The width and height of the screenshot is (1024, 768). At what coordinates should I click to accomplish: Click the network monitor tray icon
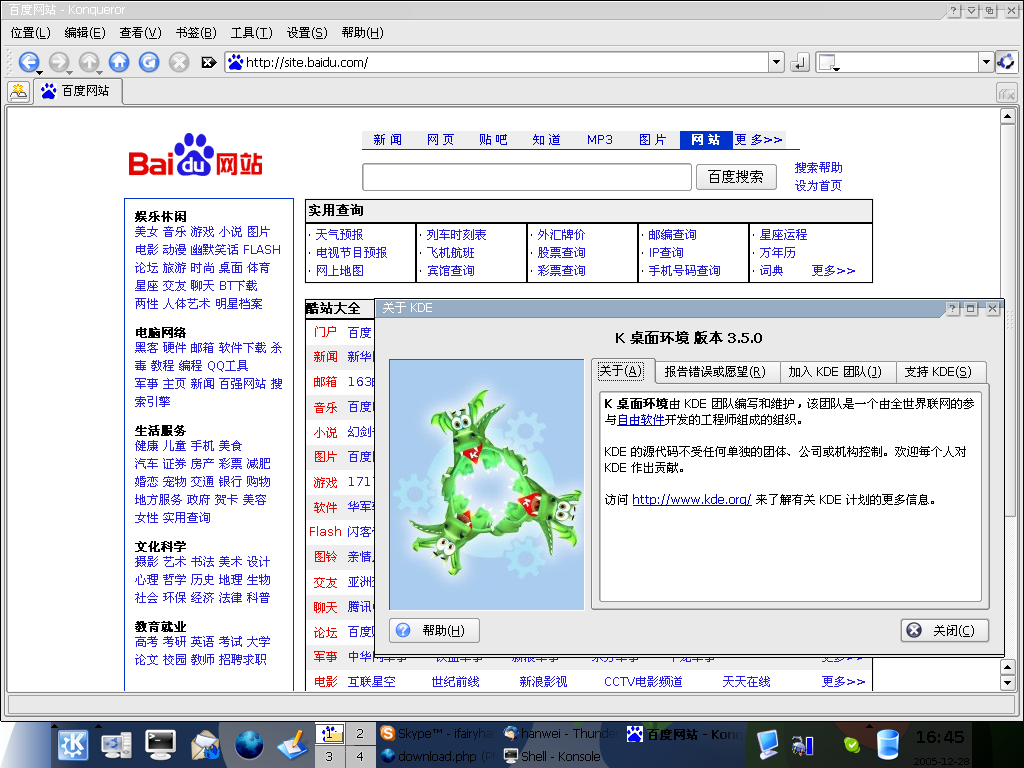[801, 745]
